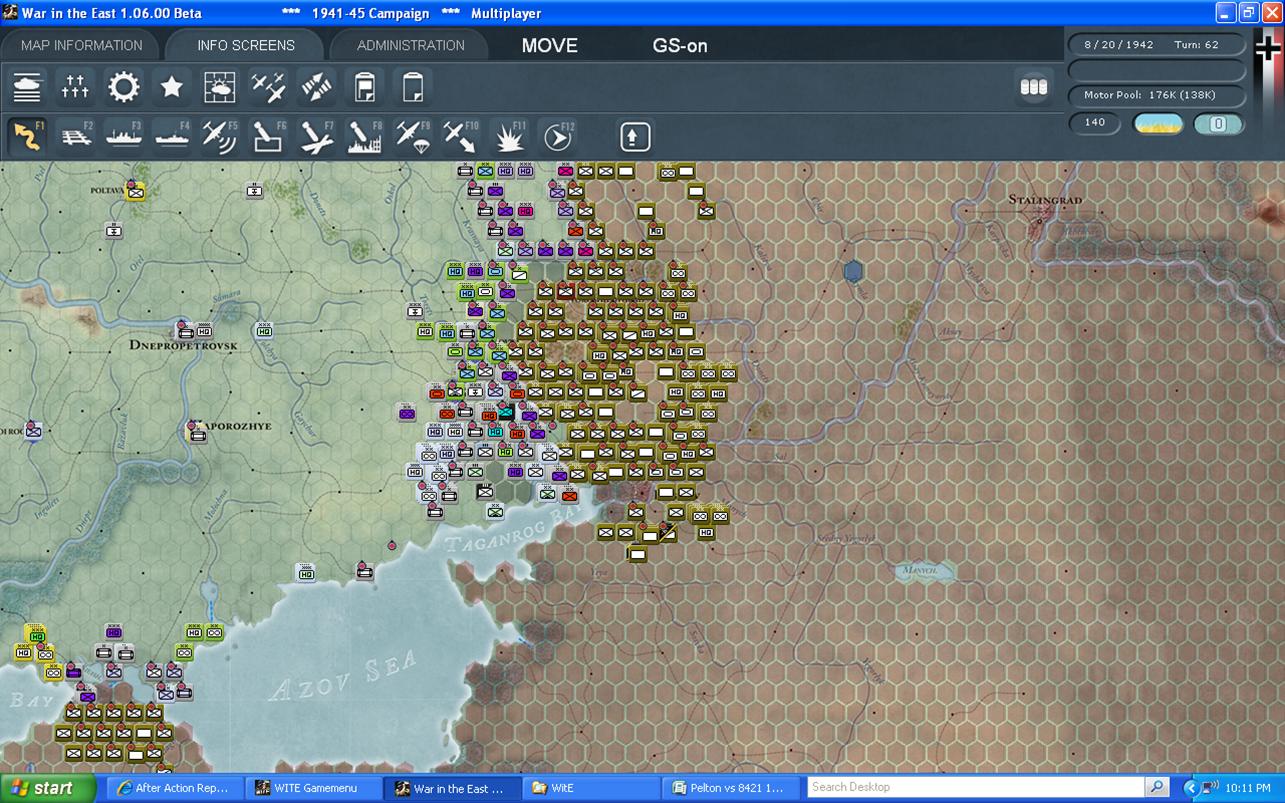Open the ADMINISTRATION tab
This screenshot has width=1285, height=803.
click(x=410, y=45)
